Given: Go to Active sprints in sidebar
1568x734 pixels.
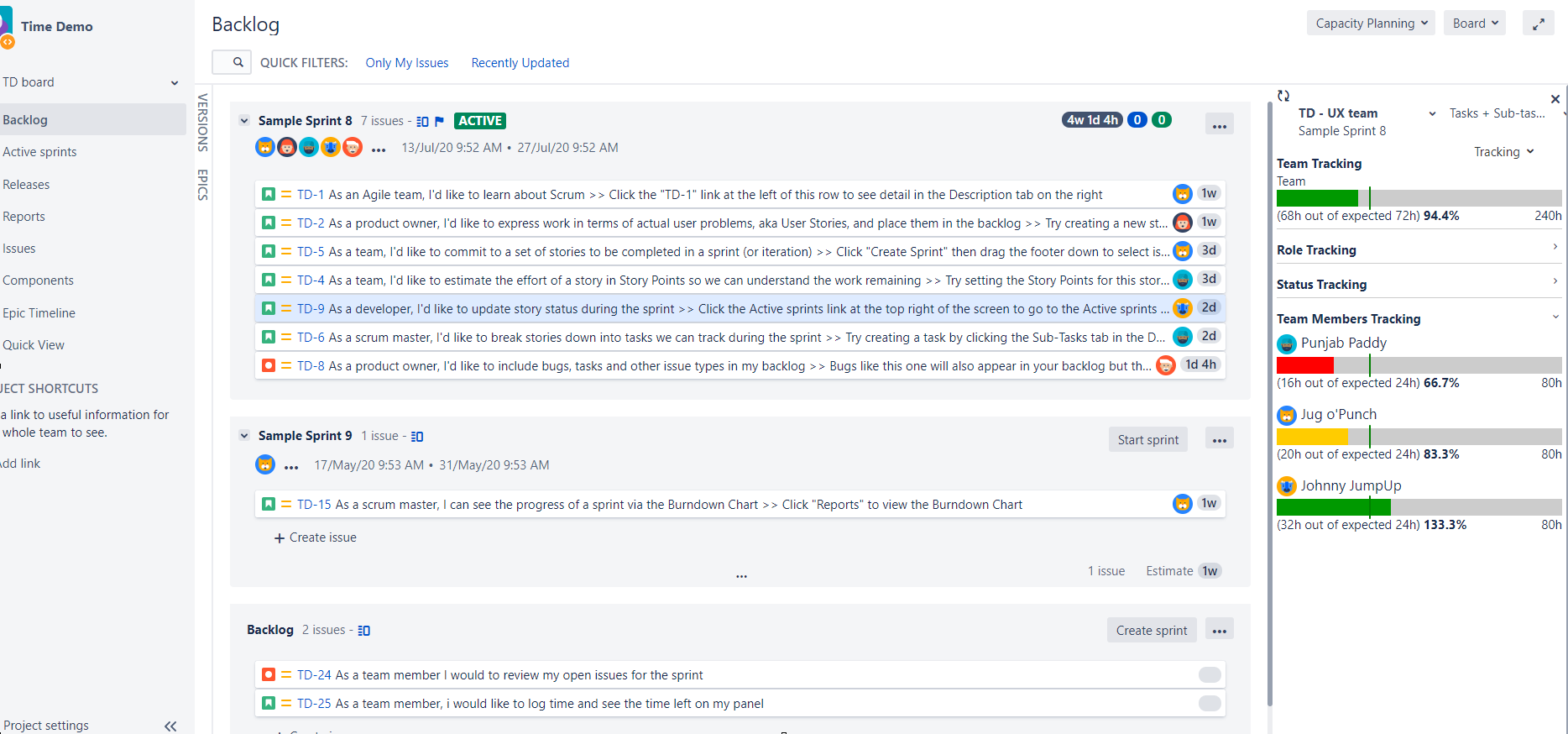Looking at the screenshot, I should [39, 152].
